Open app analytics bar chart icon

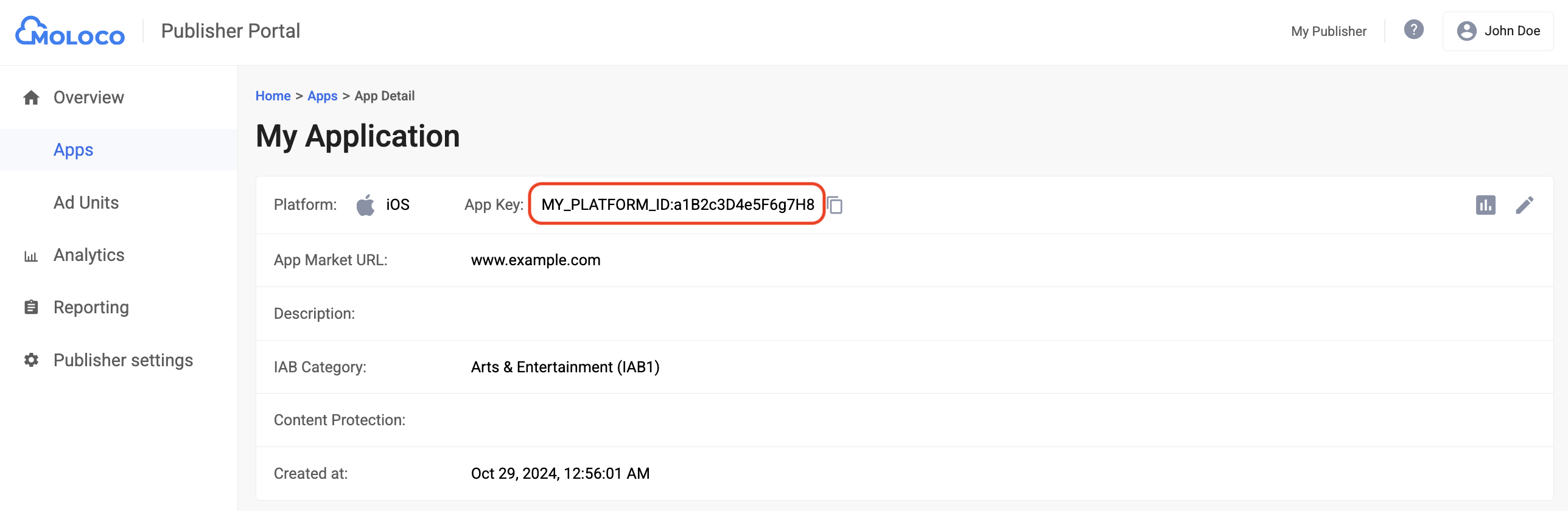point(1485,205)
